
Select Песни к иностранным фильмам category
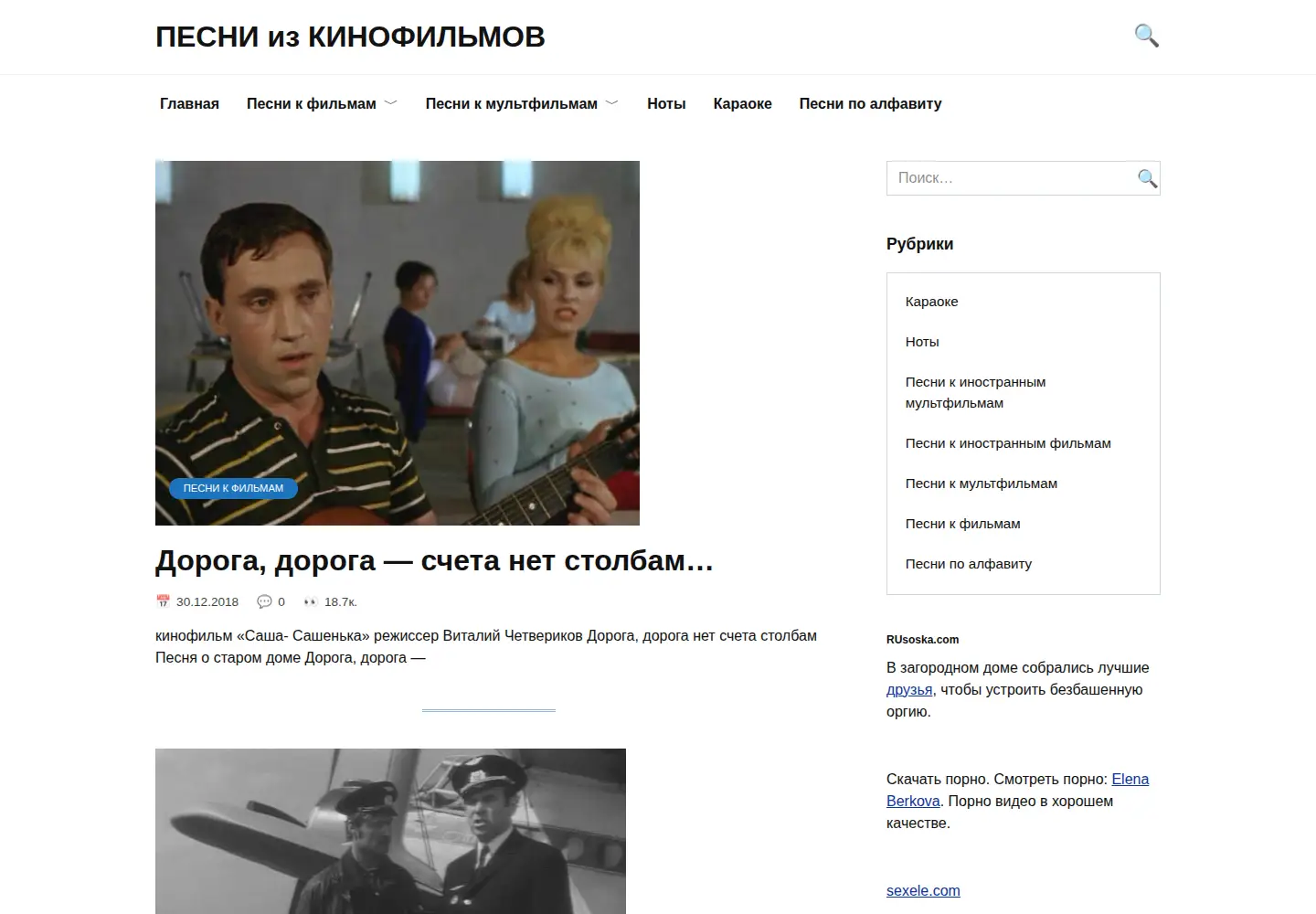point(1008,443)
